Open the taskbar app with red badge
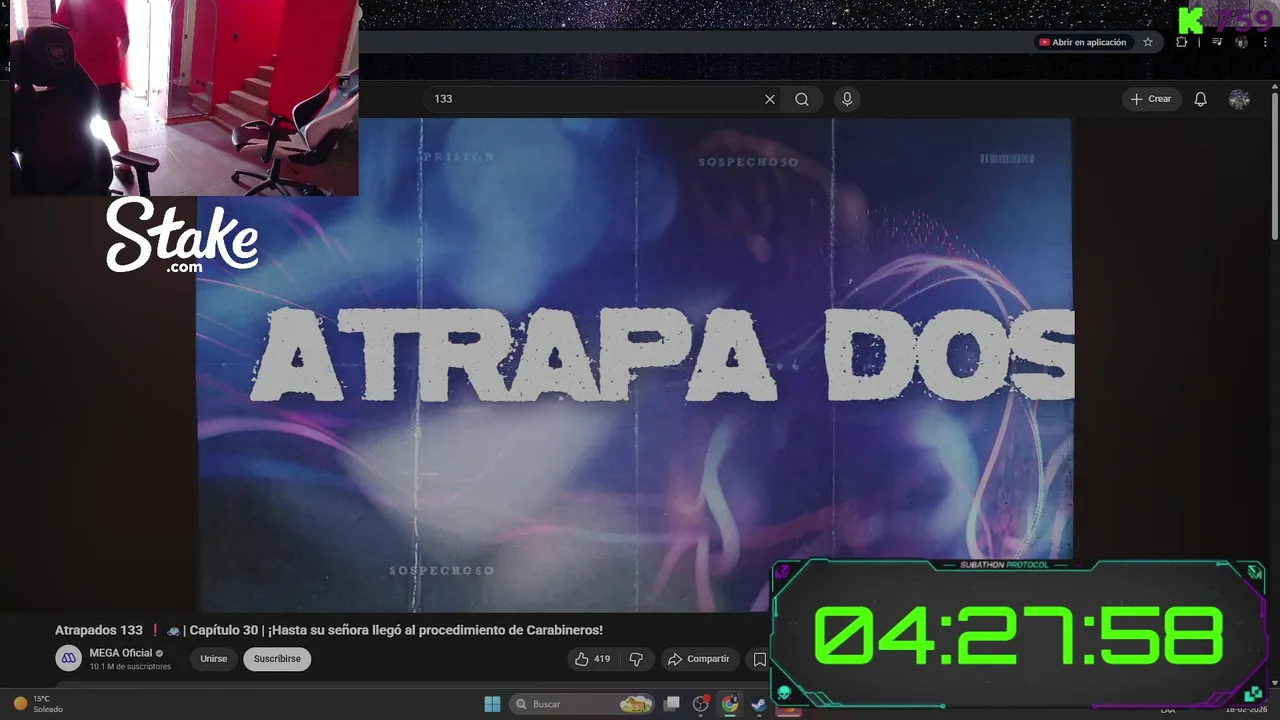1280x720 pixels. point(701,704)
